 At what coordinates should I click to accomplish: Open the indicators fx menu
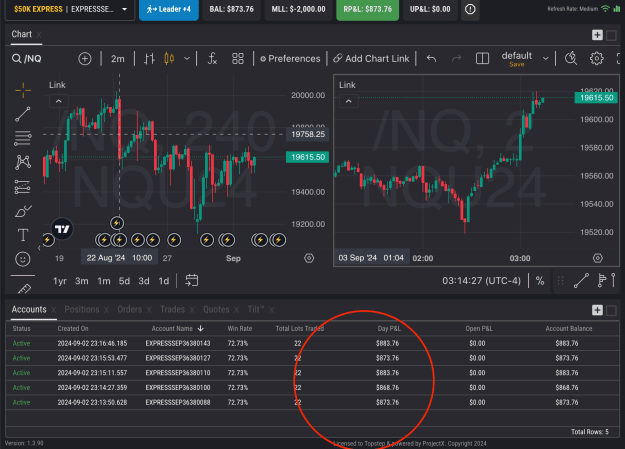click(x=212, y=59)
